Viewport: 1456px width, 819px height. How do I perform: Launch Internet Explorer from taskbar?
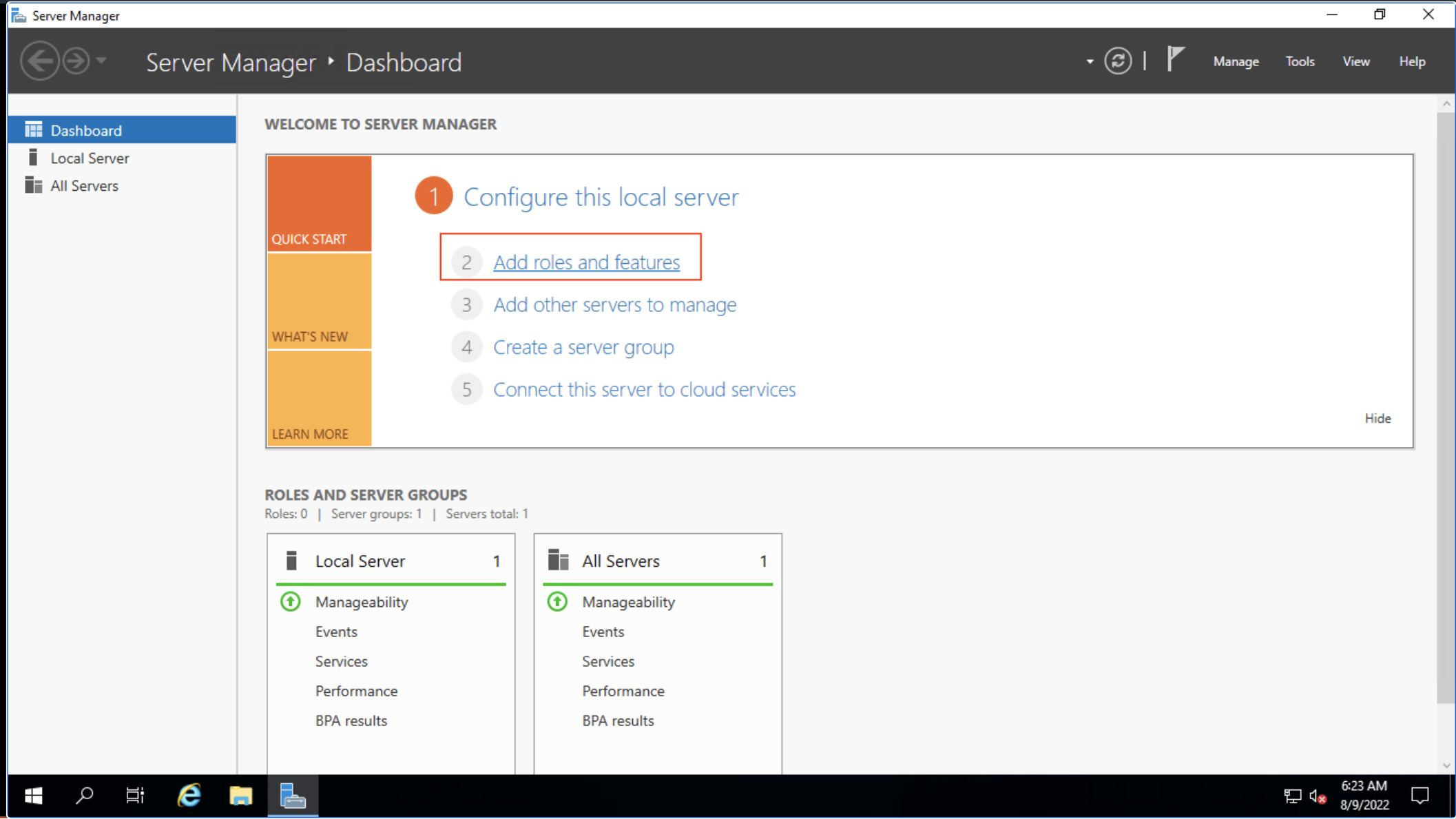pyautogui.click(x=189, y=796)
